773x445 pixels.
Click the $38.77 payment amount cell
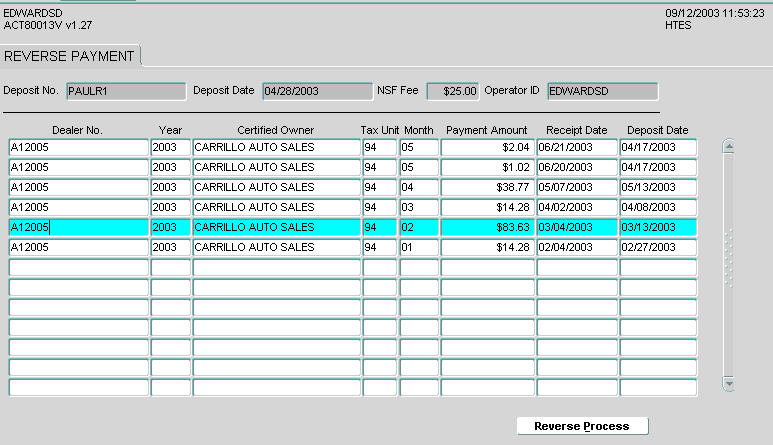[486, 187]
